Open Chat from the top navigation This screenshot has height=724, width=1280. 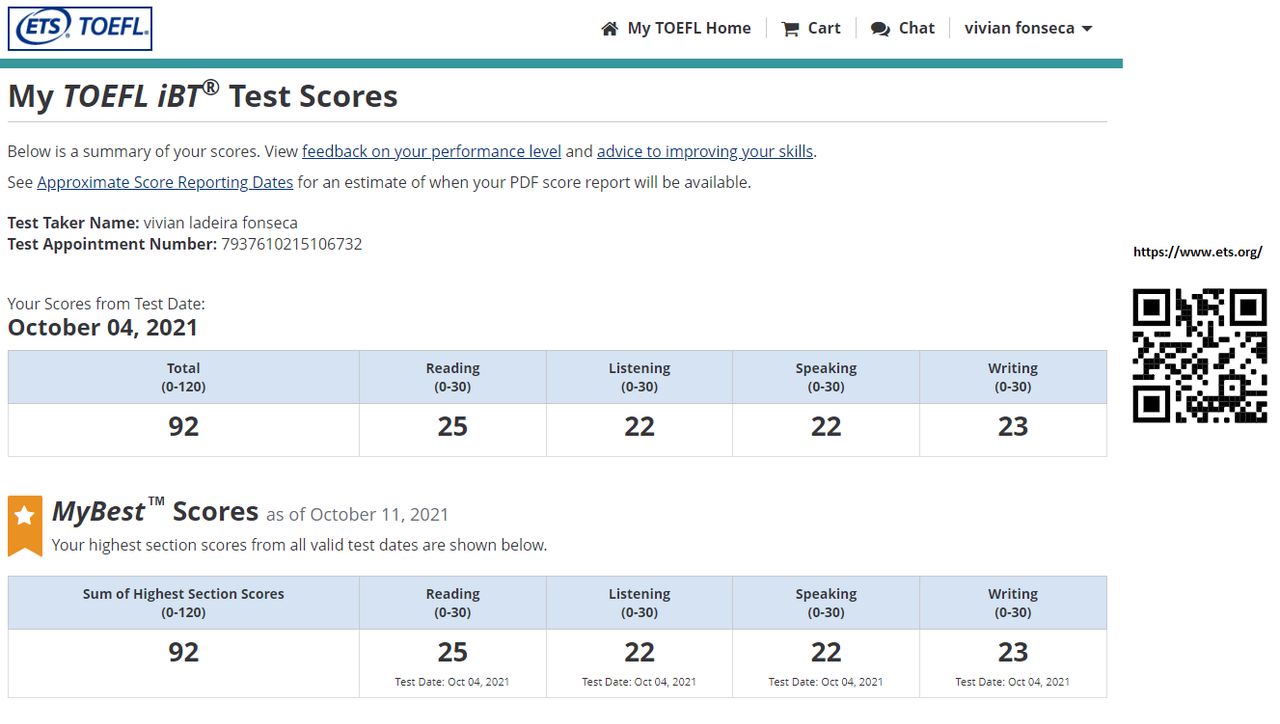tap(916, 28)
